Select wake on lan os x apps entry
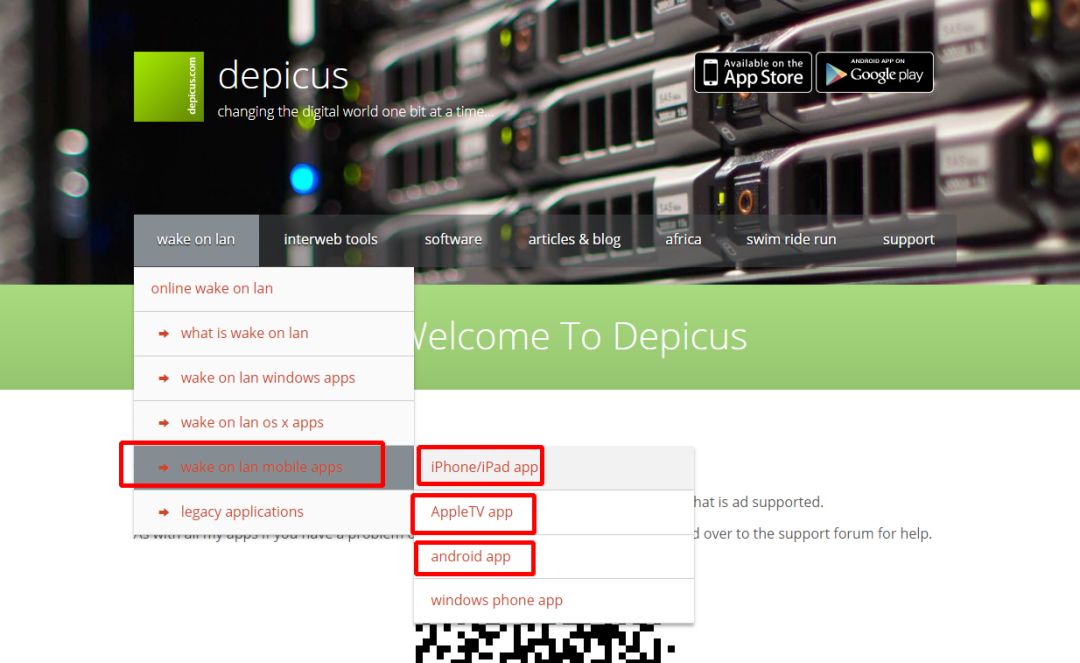The width and height of the screenshot is (1080, 663). 274,423
